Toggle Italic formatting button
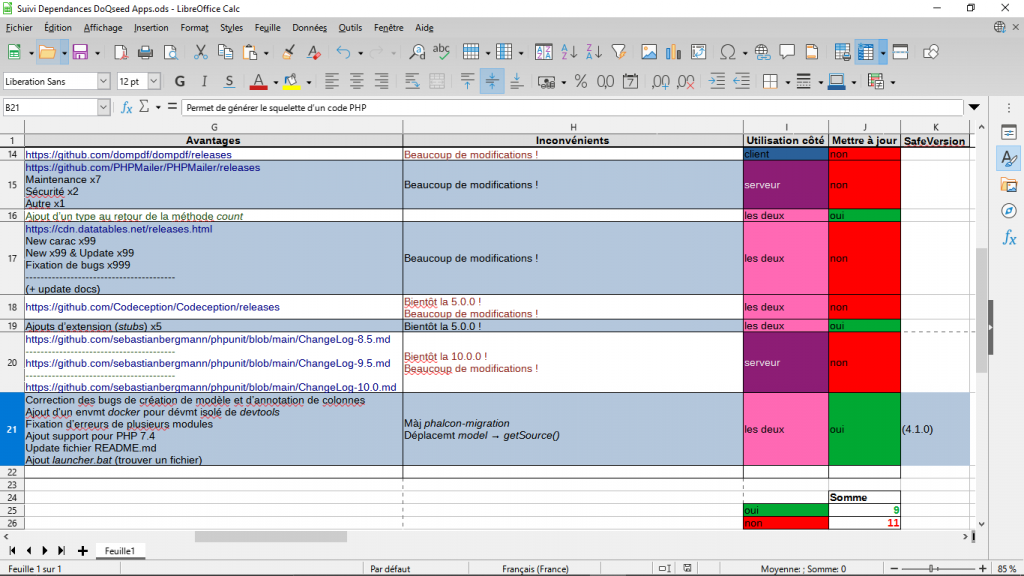The width and height of the screenshot is (1024, 576). tap(204, 82)
